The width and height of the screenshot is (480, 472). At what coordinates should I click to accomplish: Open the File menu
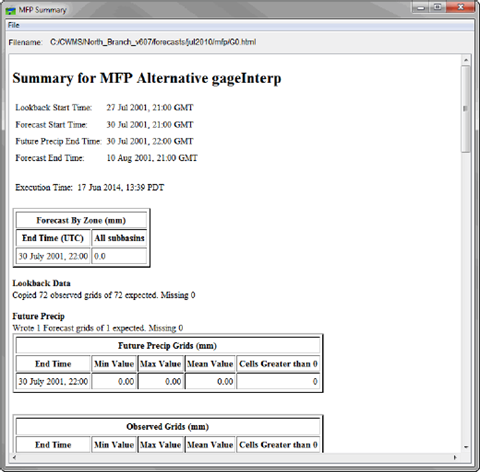[x=14, y=25]
